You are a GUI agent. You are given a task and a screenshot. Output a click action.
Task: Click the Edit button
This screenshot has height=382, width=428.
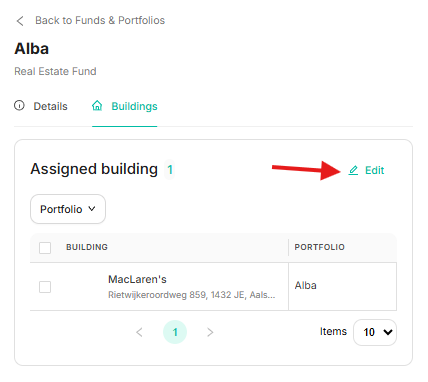coord(366,170)
